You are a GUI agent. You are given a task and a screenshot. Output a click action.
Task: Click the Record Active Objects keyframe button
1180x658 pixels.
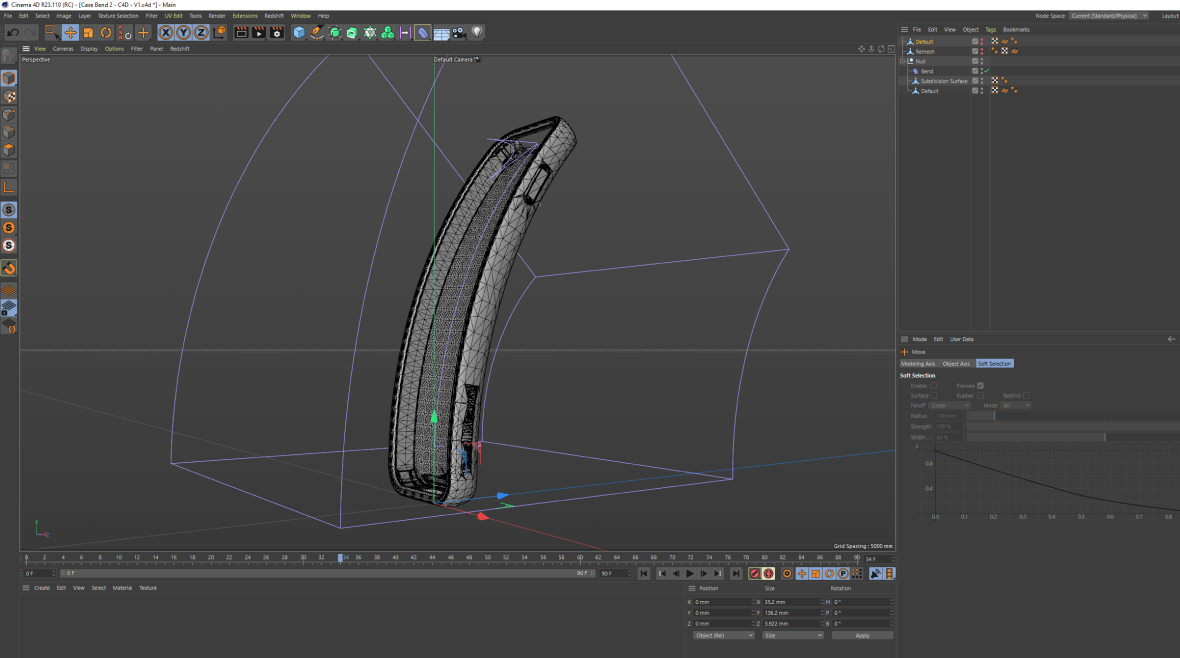[x=755, y=573]
